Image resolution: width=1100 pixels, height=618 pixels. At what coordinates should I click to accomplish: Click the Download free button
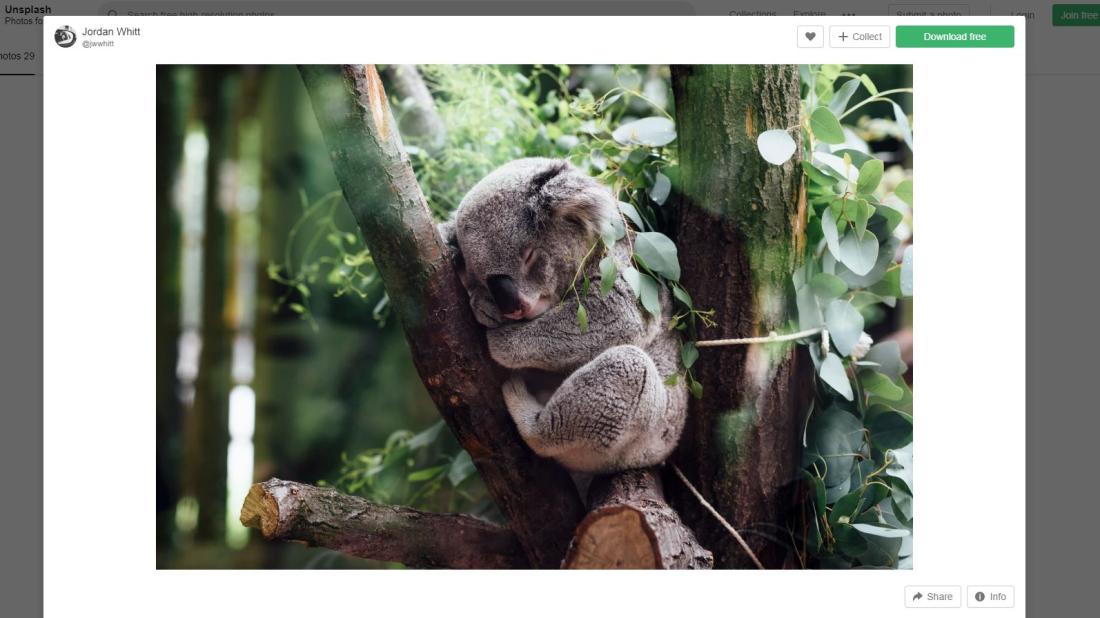pos(954,36)
